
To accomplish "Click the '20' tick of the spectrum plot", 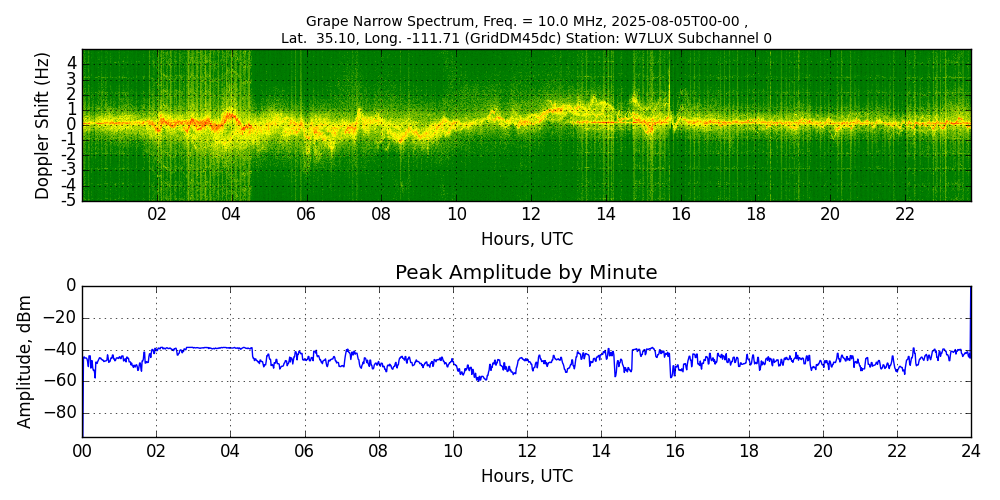I will click(830, 214).
